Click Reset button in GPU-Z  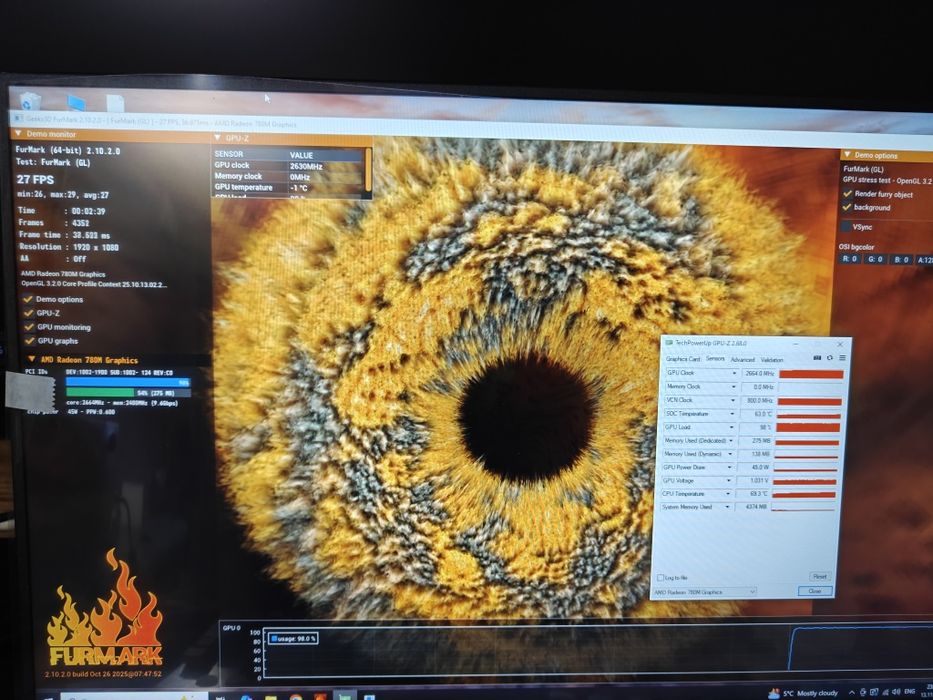[x=820, y=576]
